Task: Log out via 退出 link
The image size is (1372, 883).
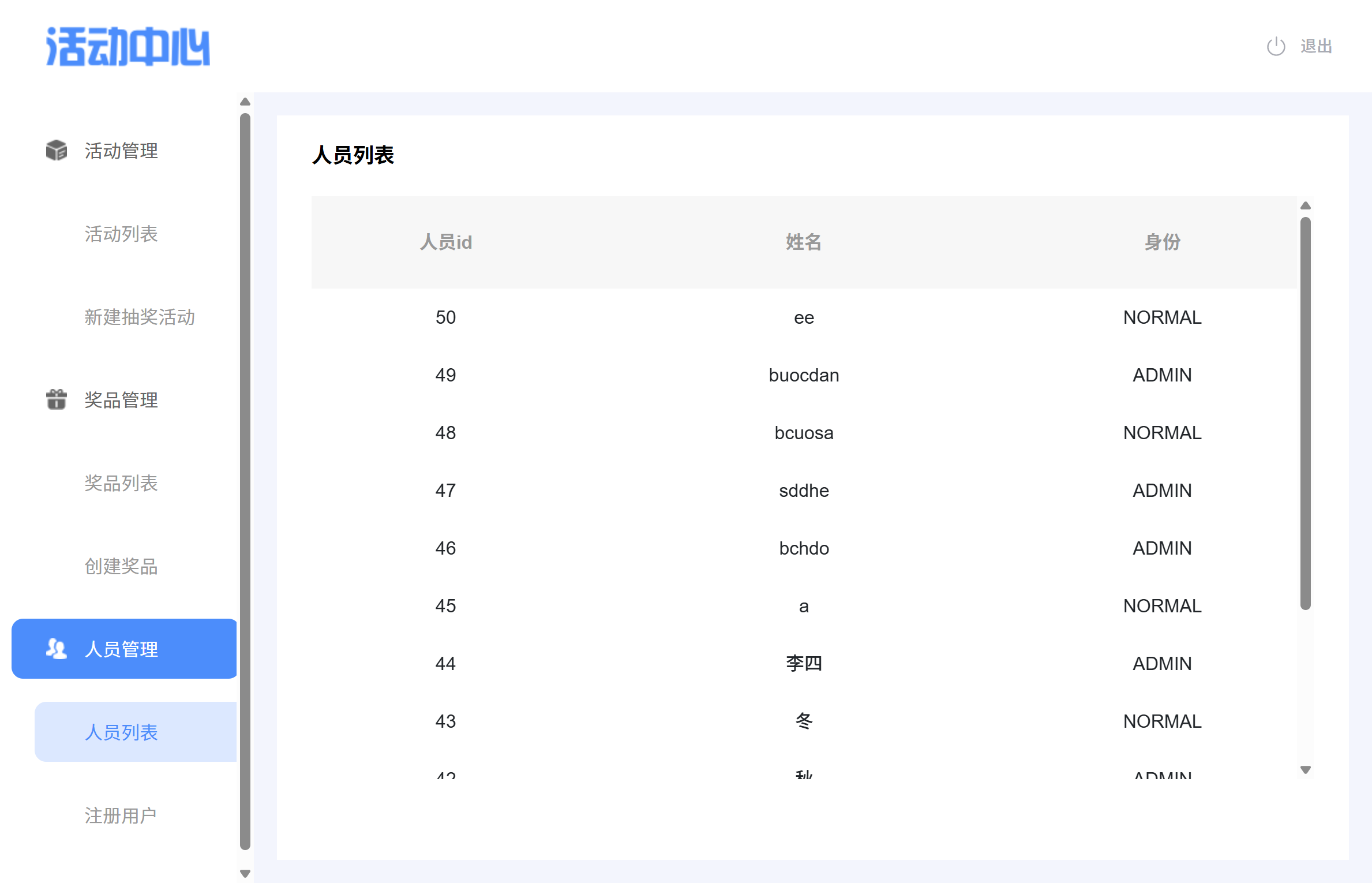Action: (1316, 46)
